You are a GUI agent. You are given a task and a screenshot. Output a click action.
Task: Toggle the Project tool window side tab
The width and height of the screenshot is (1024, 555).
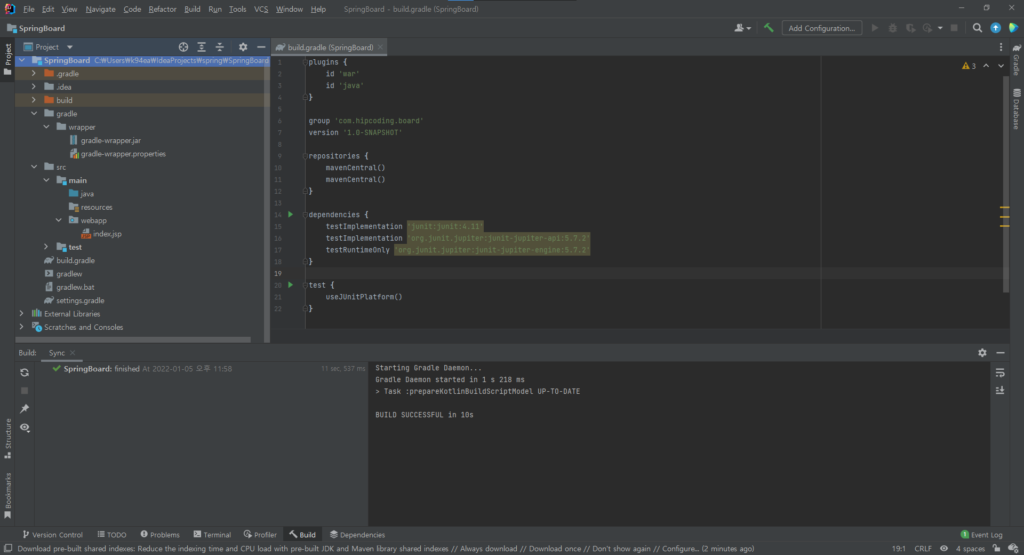click(x=8, y=55)
